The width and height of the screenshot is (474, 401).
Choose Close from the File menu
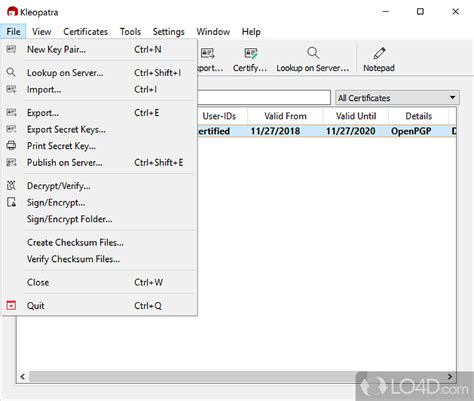point(99,282)
